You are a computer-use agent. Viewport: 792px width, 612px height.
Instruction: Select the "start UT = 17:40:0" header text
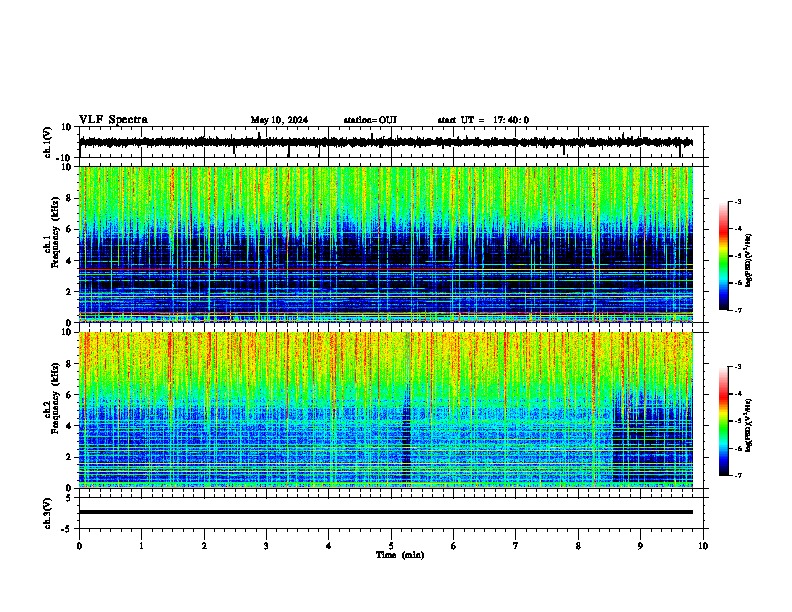(x=483, y=120)
